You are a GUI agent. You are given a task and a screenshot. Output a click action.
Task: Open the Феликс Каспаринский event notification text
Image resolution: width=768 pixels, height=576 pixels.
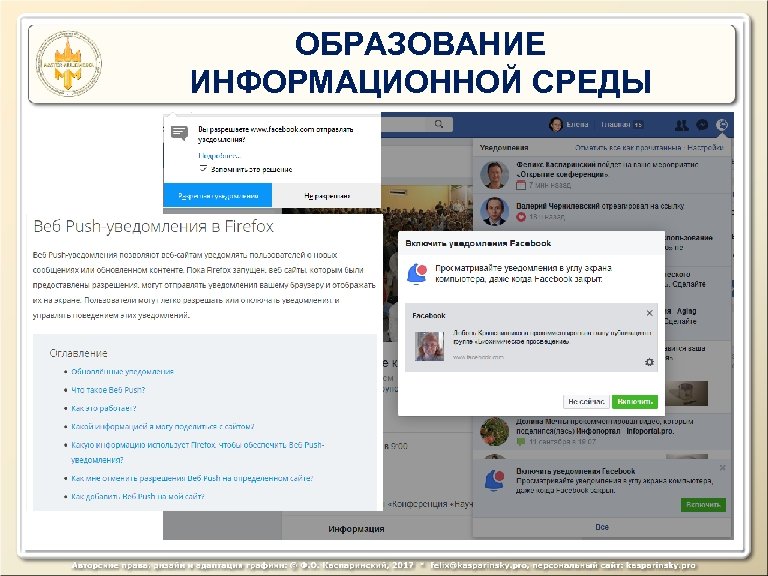point(607,169)
